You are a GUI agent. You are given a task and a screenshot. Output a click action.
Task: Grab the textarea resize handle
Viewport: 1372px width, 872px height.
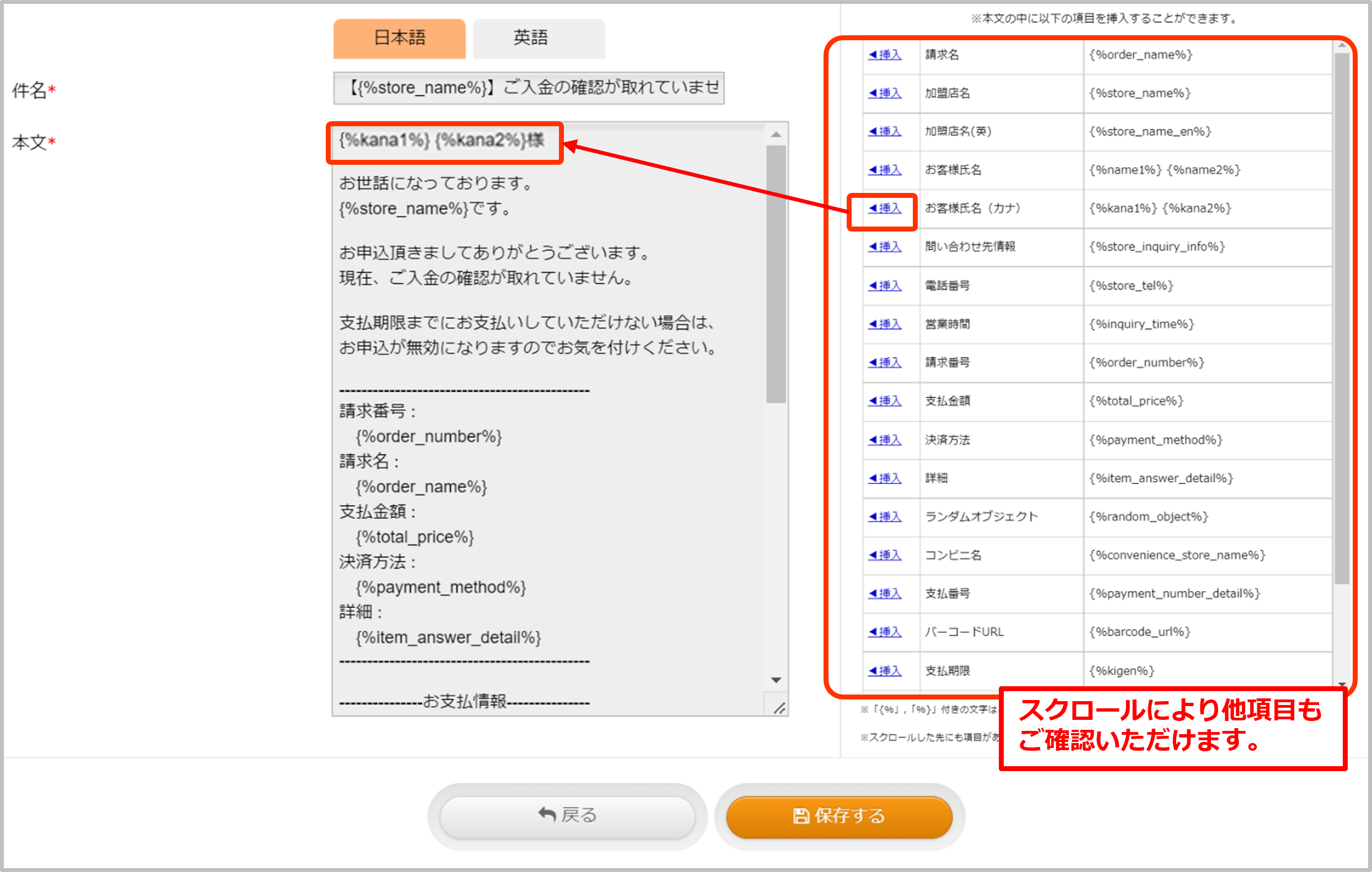[x=779, y=708]
